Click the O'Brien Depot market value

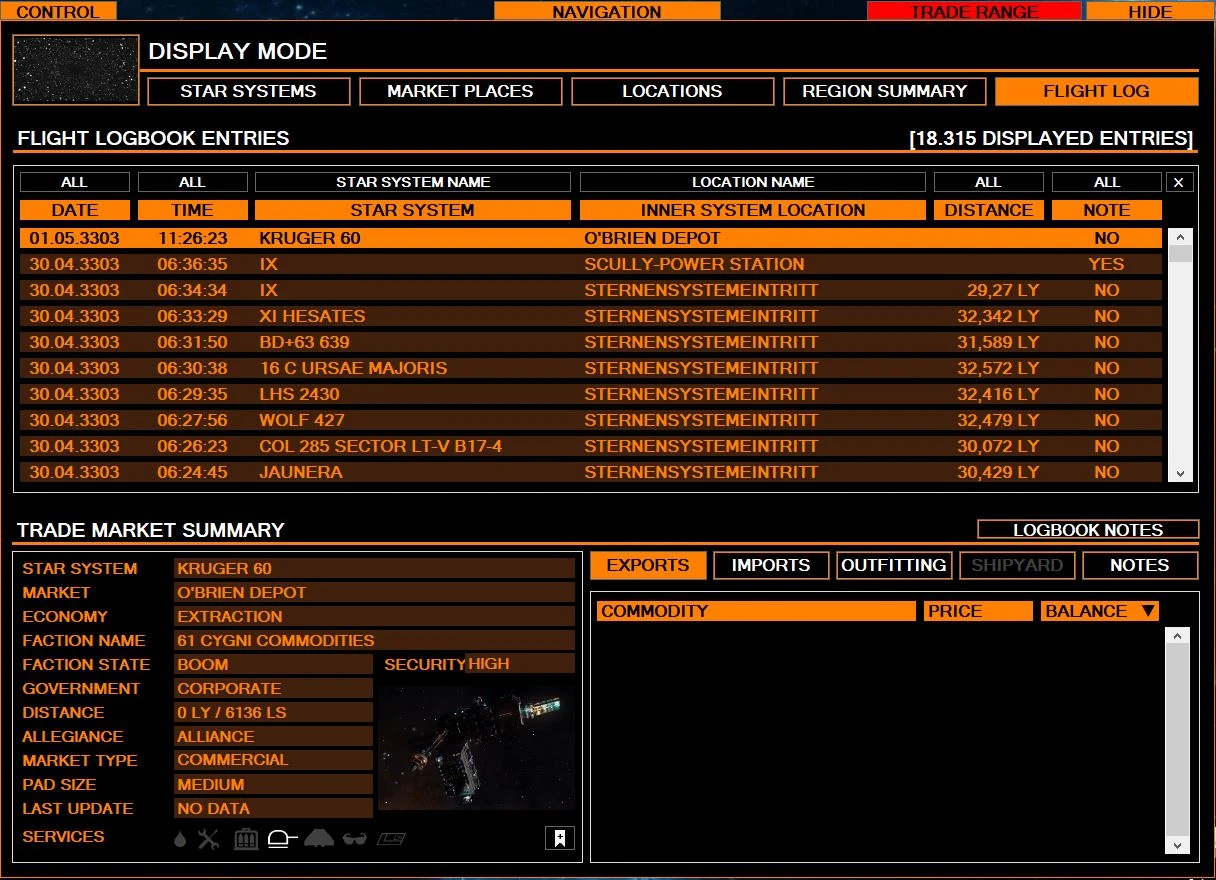coord(374,592)
